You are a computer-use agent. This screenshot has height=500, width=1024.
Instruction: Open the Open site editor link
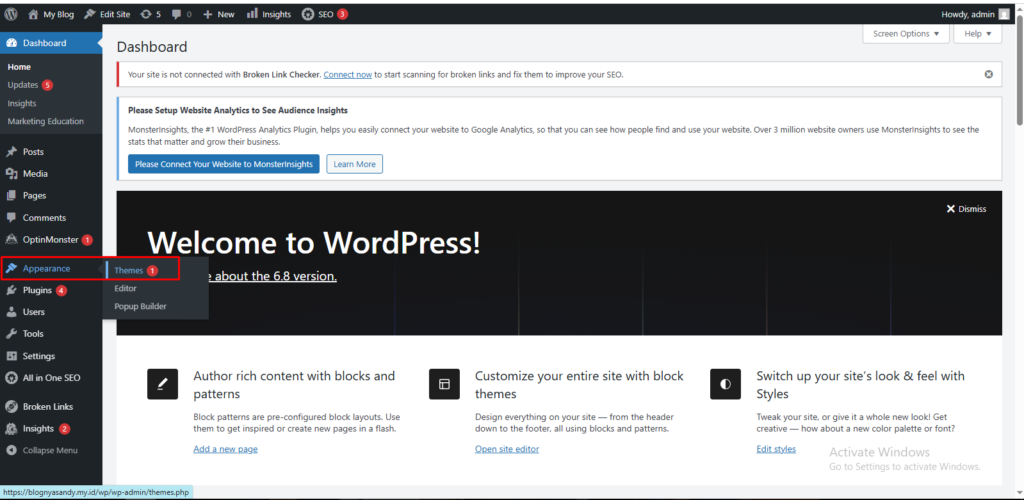(x=507, y=449)
